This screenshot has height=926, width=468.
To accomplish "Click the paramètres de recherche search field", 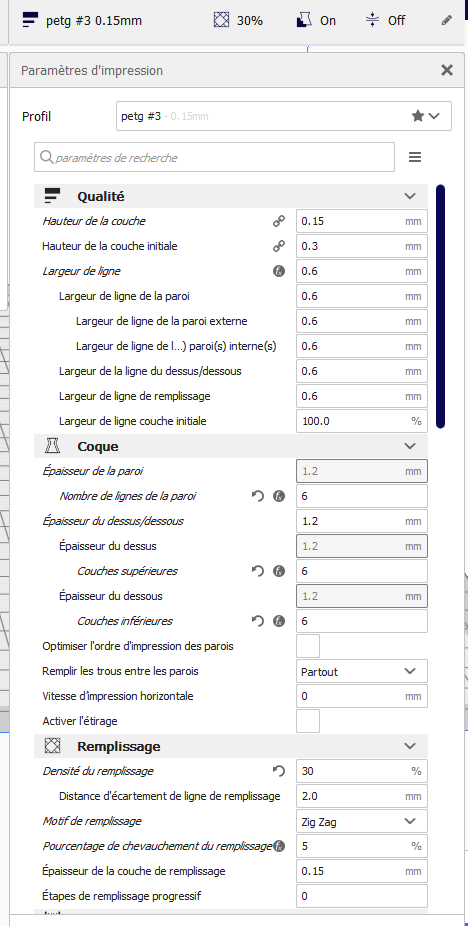I will 214,158.
